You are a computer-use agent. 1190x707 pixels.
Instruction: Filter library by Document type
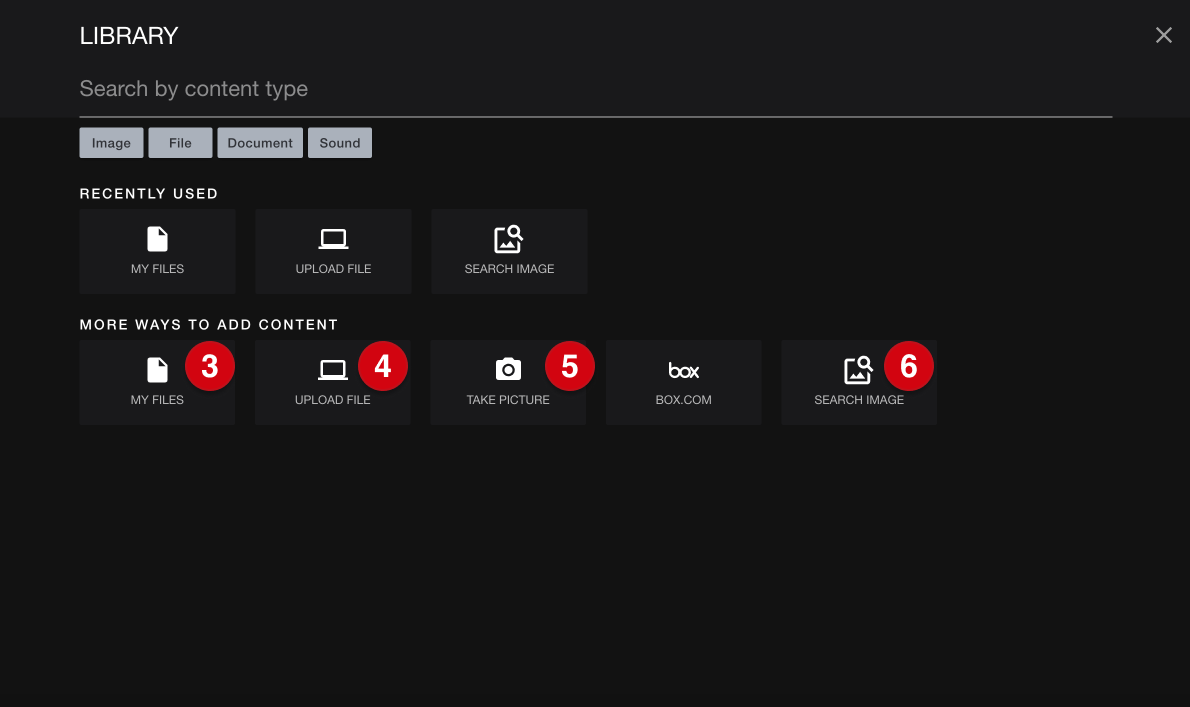coord(260,143)
